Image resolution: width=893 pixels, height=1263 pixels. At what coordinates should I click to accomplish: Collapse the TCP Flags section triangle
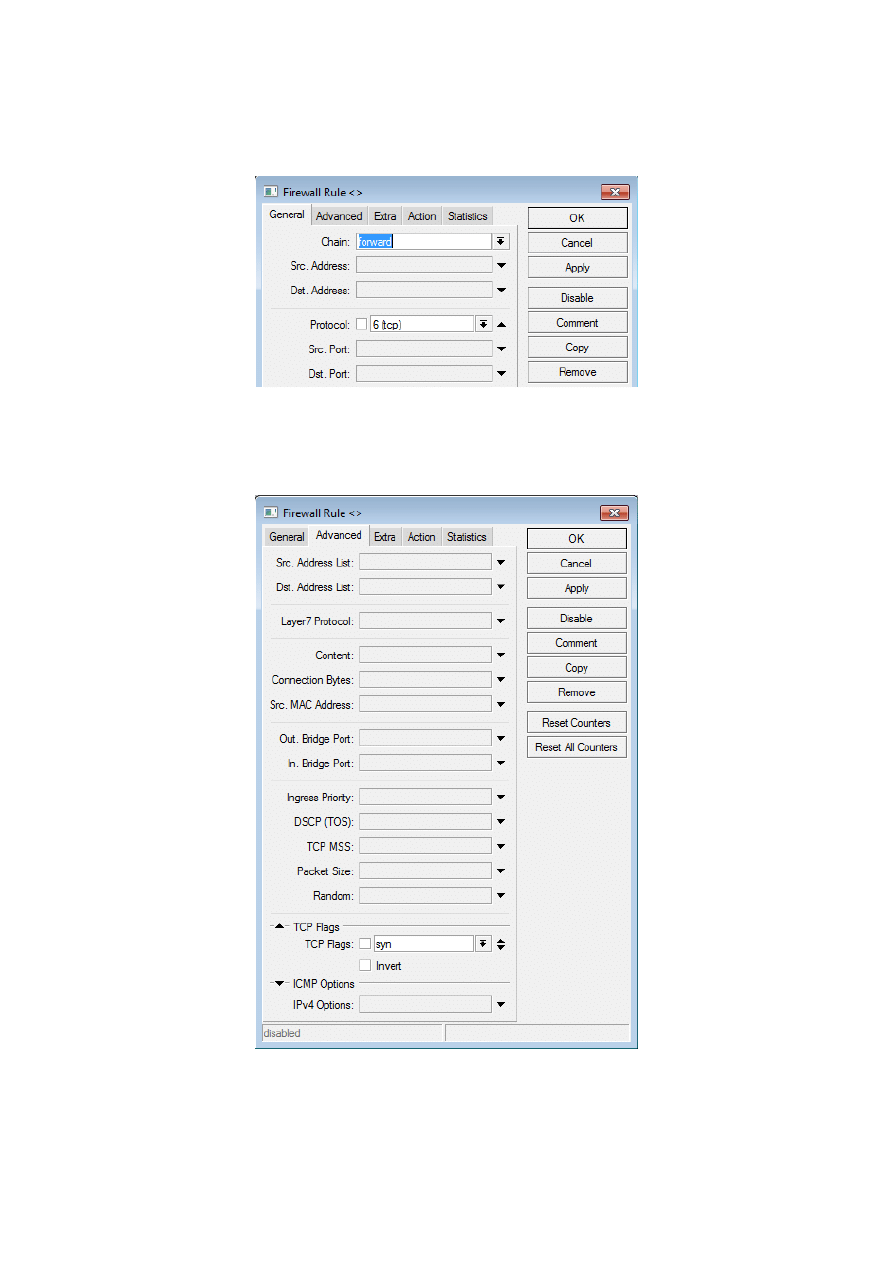[281, 927]
